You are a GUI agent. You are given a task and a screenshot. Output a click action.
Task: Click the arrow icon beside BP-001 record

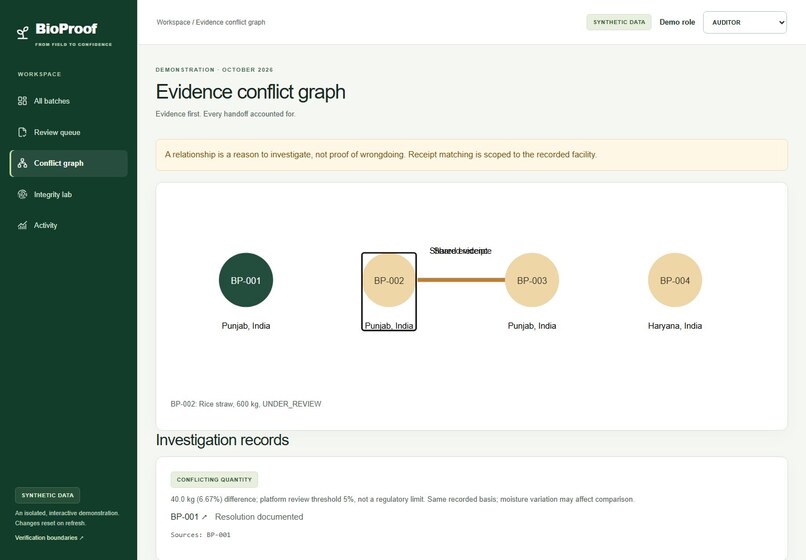204,517
